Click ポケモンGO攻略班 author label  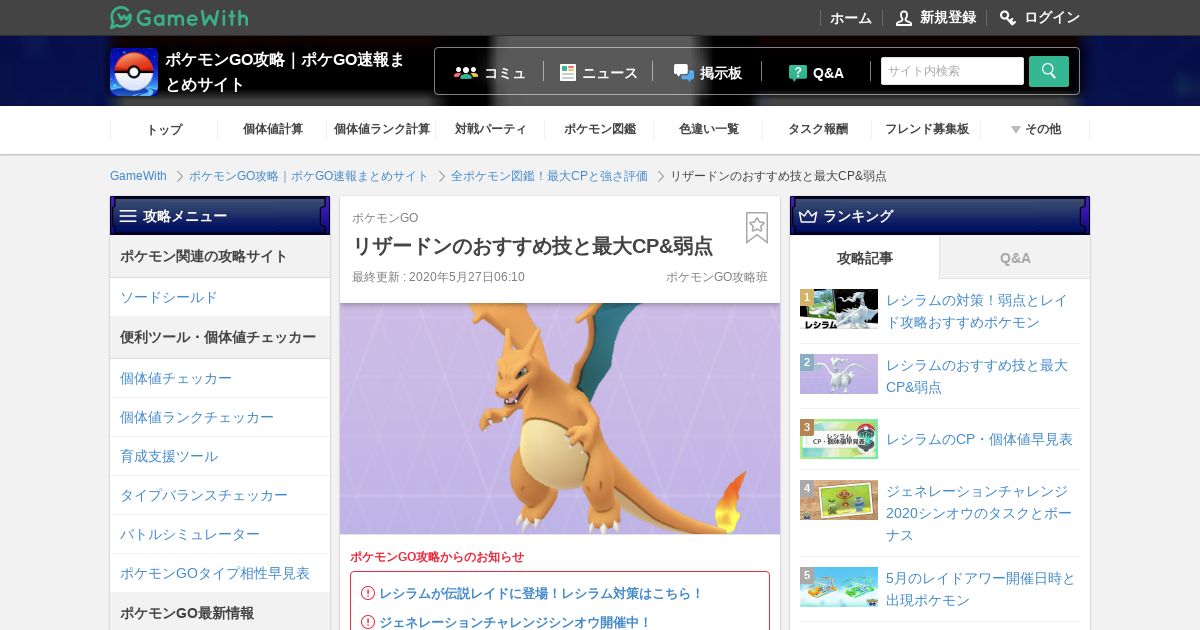(x=717, y=277)
